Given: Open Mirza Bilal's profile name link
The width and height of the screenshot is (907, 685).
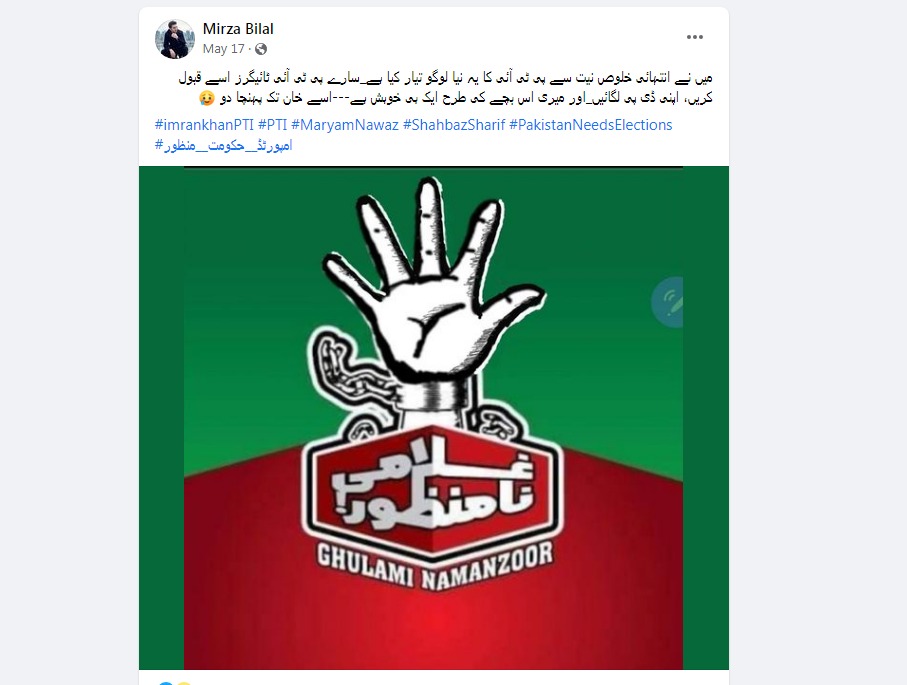Looking at the screenshot, I should click(238, 29).
